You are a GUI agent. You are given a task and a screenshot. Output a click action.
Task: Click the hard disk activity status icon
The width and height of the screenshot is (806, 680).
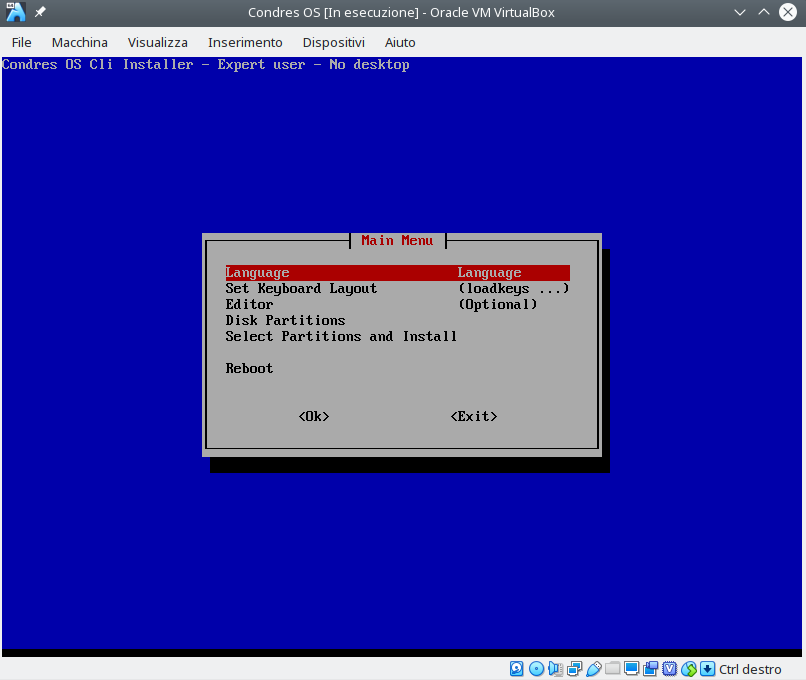517,669
